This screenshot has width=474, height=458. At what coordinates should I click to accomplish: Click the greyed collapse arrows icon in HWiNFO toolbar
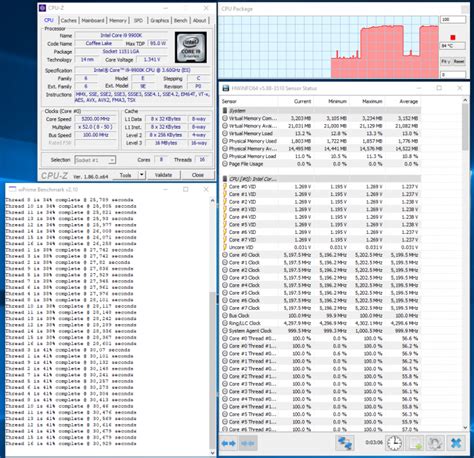click(247, 443)
